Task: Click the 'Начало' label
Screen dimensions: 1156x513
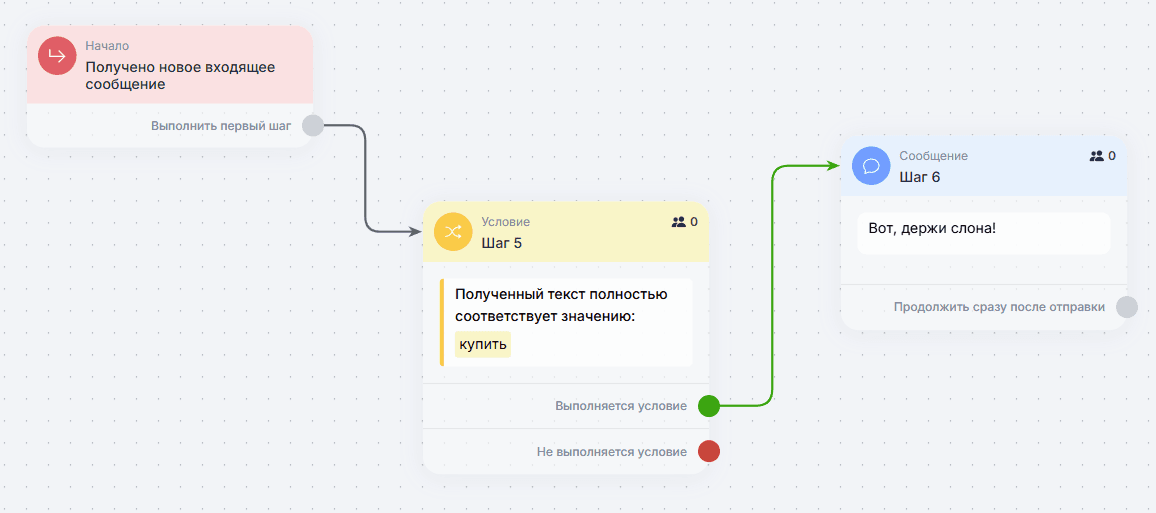Action: tap(107, 46)
